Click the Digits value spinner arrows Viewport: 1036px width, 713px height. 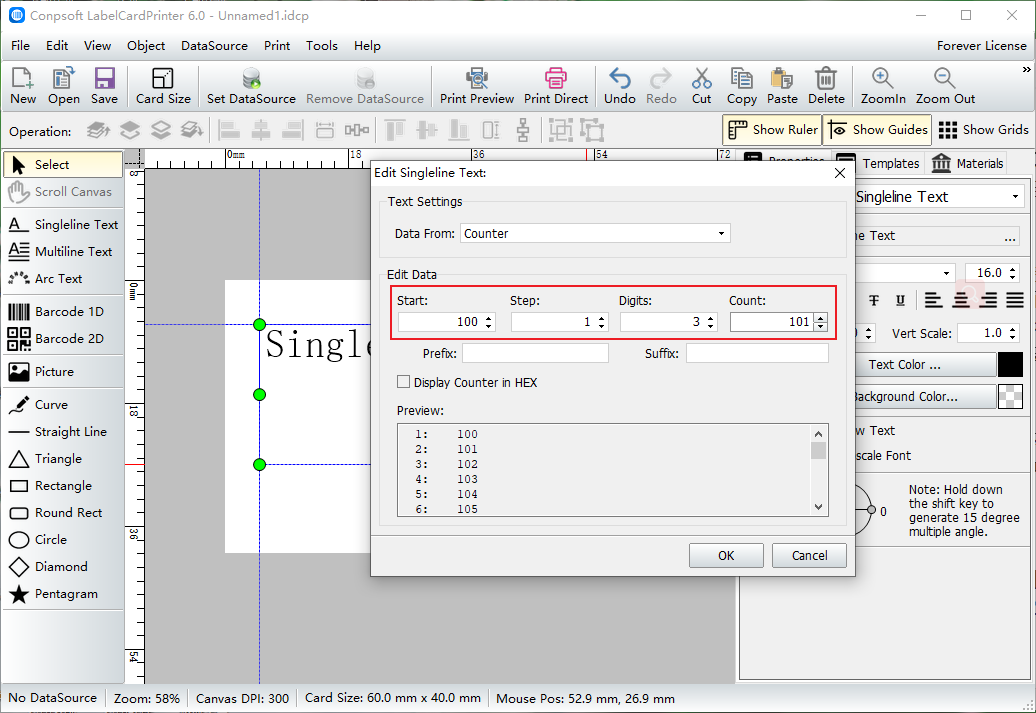(711, 322)
